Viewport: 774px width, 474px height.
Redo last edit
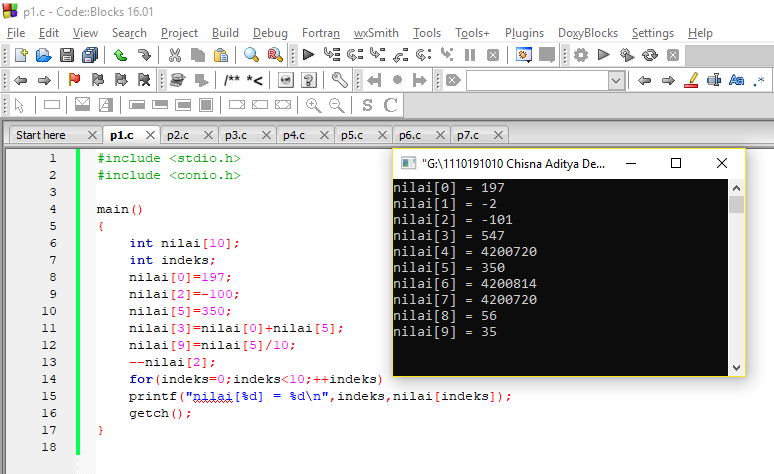tap(144, 55)
